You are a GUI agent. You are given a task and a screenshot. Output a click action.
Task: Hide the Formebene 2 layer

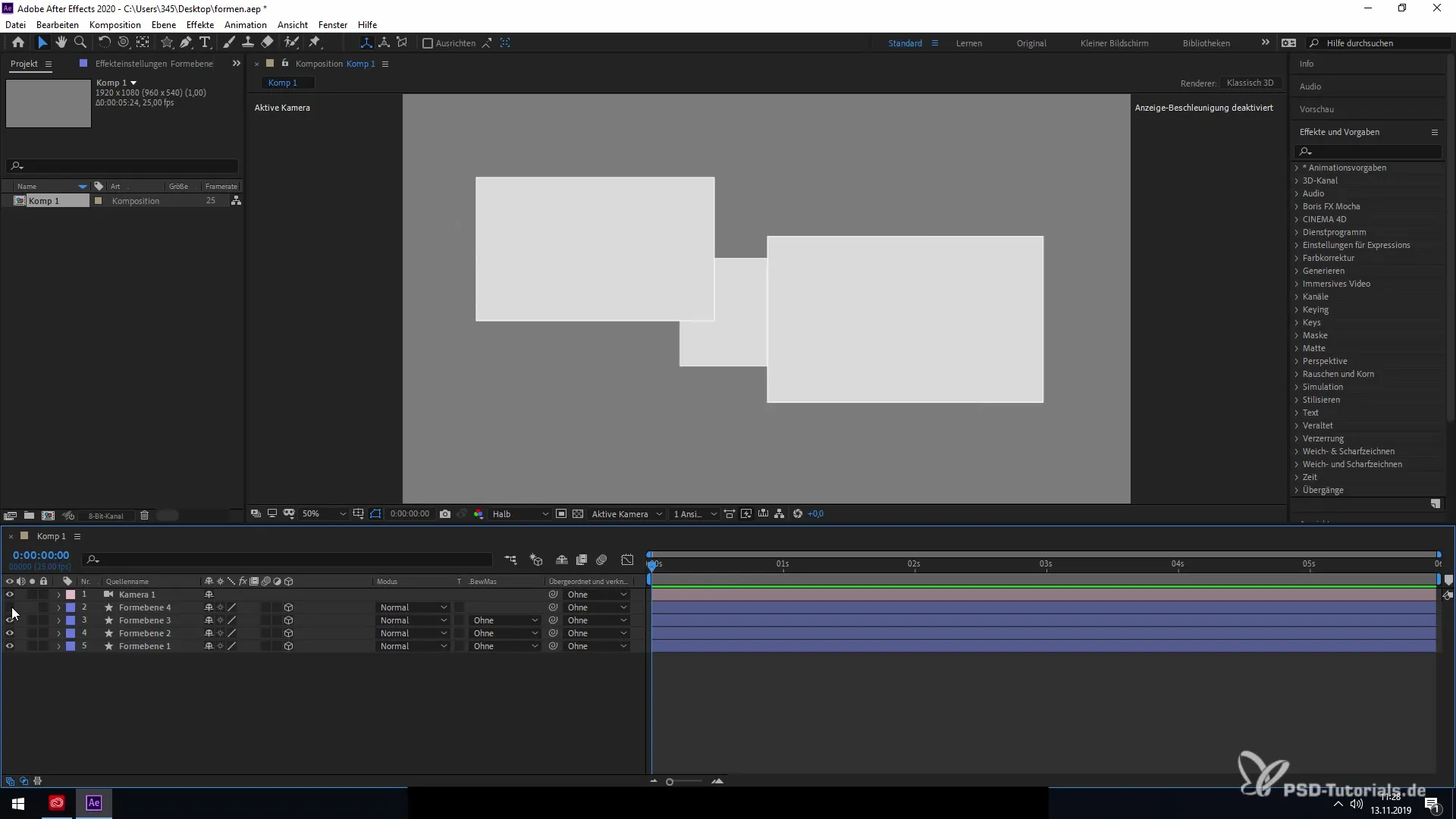coord(10,633)
